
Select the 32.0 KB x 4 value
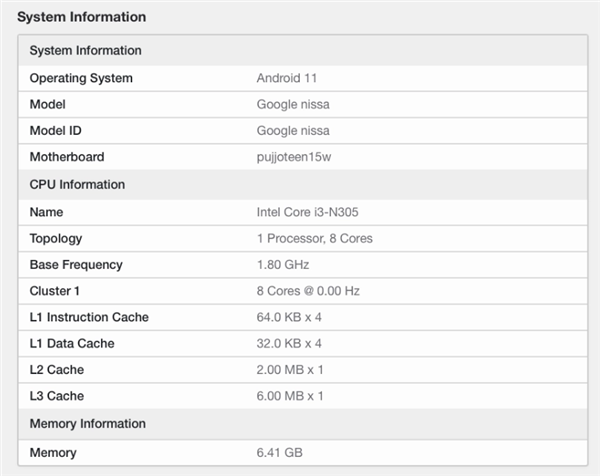pyautogui.click(x=289, y=344)
